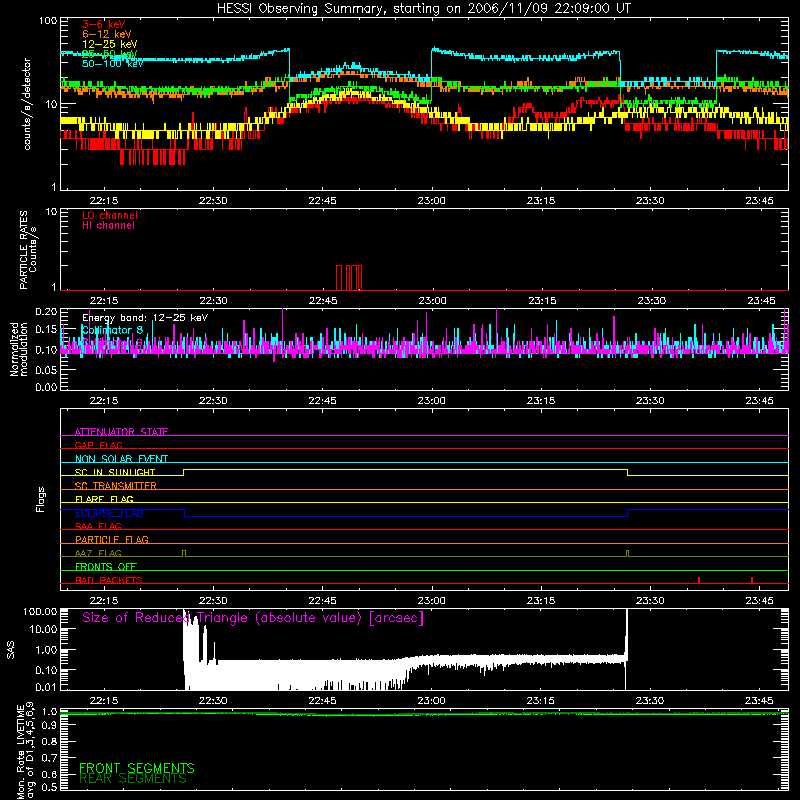Click the '3-6 keV' legend label
Image resolution: width=800 pixels, height=800 pixels.
[x=104, y=24]
